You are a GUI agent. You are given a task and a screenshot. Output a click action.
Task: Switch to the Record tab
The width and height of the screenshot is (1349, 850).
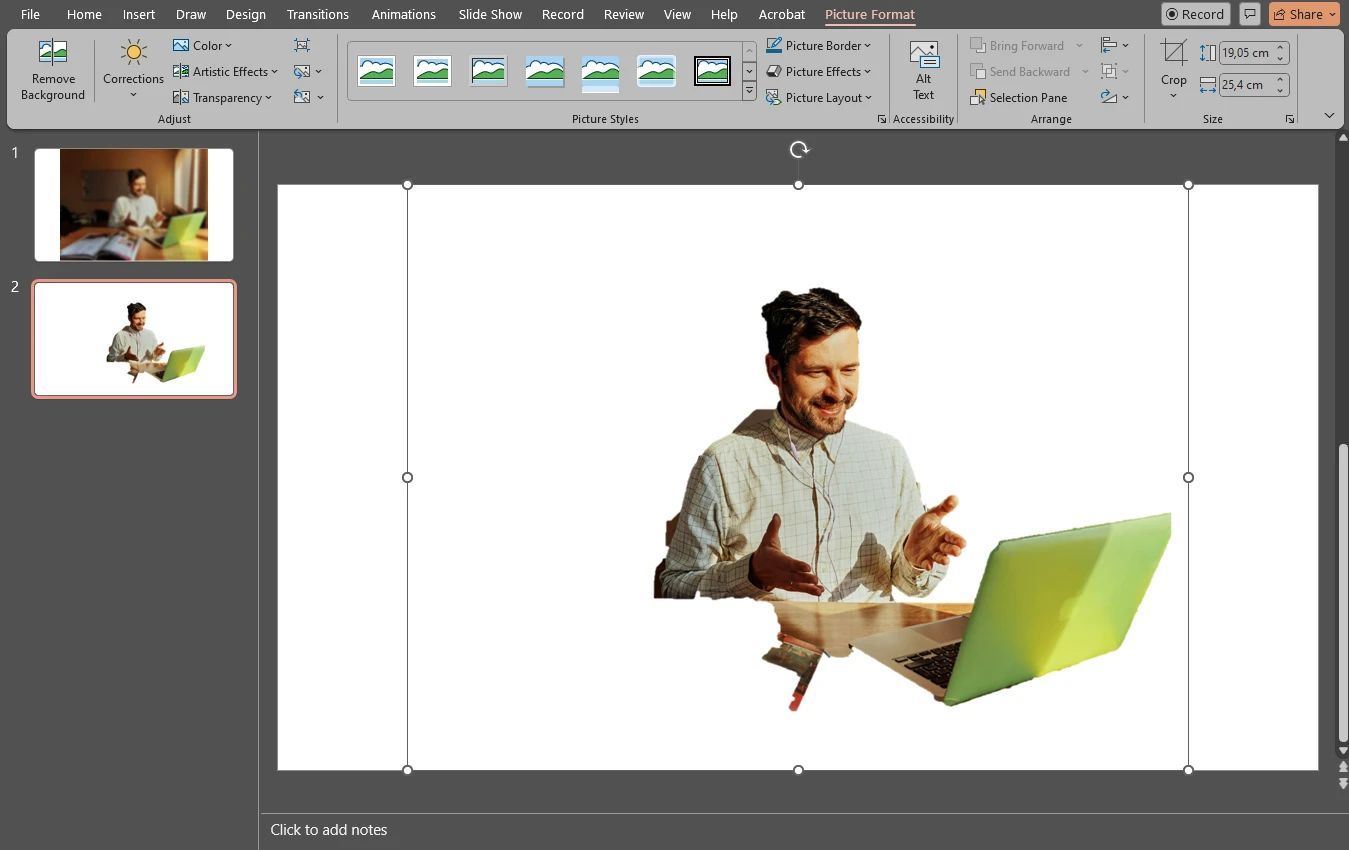tap(563, 14)
